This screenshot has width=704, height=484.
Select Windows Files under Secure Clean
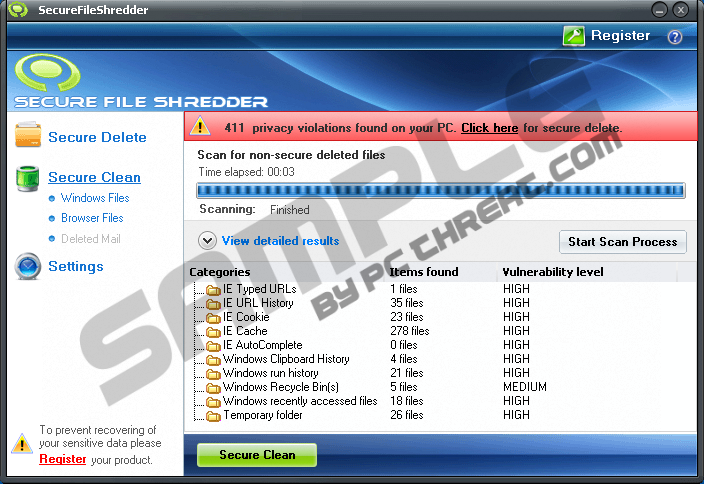pos(95,198)
